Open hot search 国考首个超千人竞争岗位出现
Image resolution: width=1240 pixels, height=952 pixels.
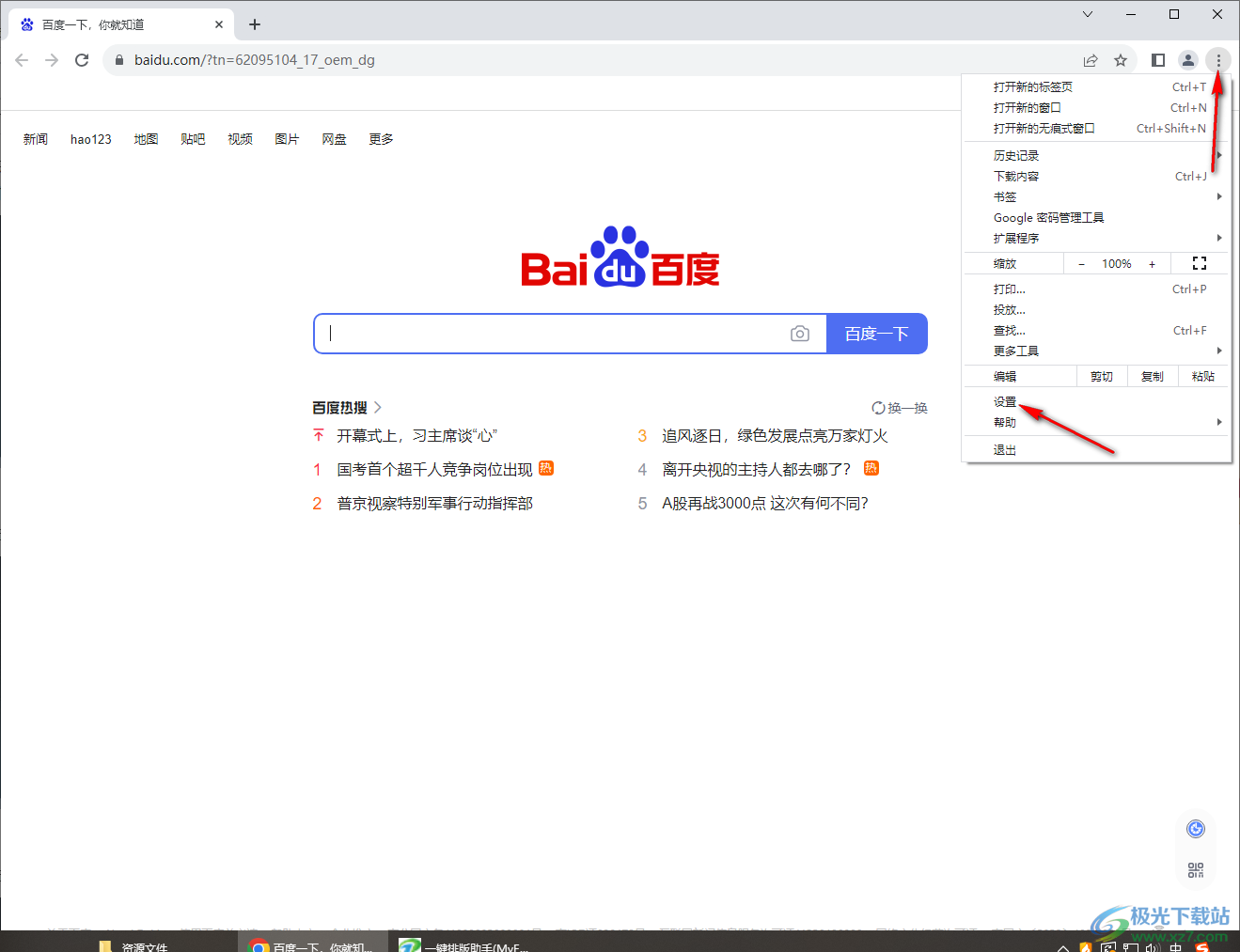435,470
